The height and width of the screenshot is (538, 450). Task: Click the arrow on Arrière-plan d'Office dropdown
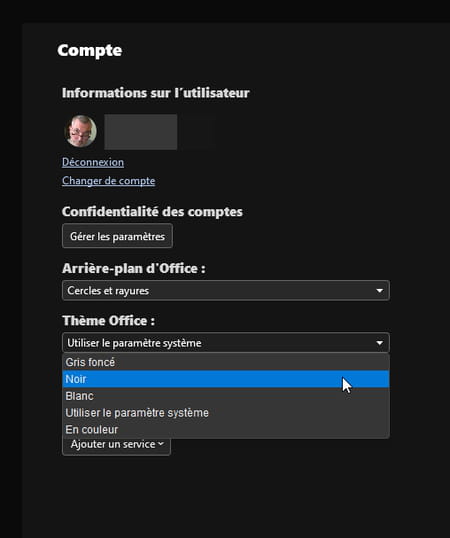click(x=379, y=291)
